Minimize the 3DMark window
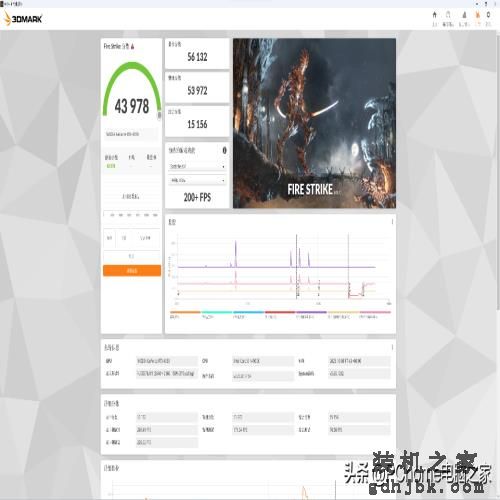The image size is (500, 500). tap(477, 4)
